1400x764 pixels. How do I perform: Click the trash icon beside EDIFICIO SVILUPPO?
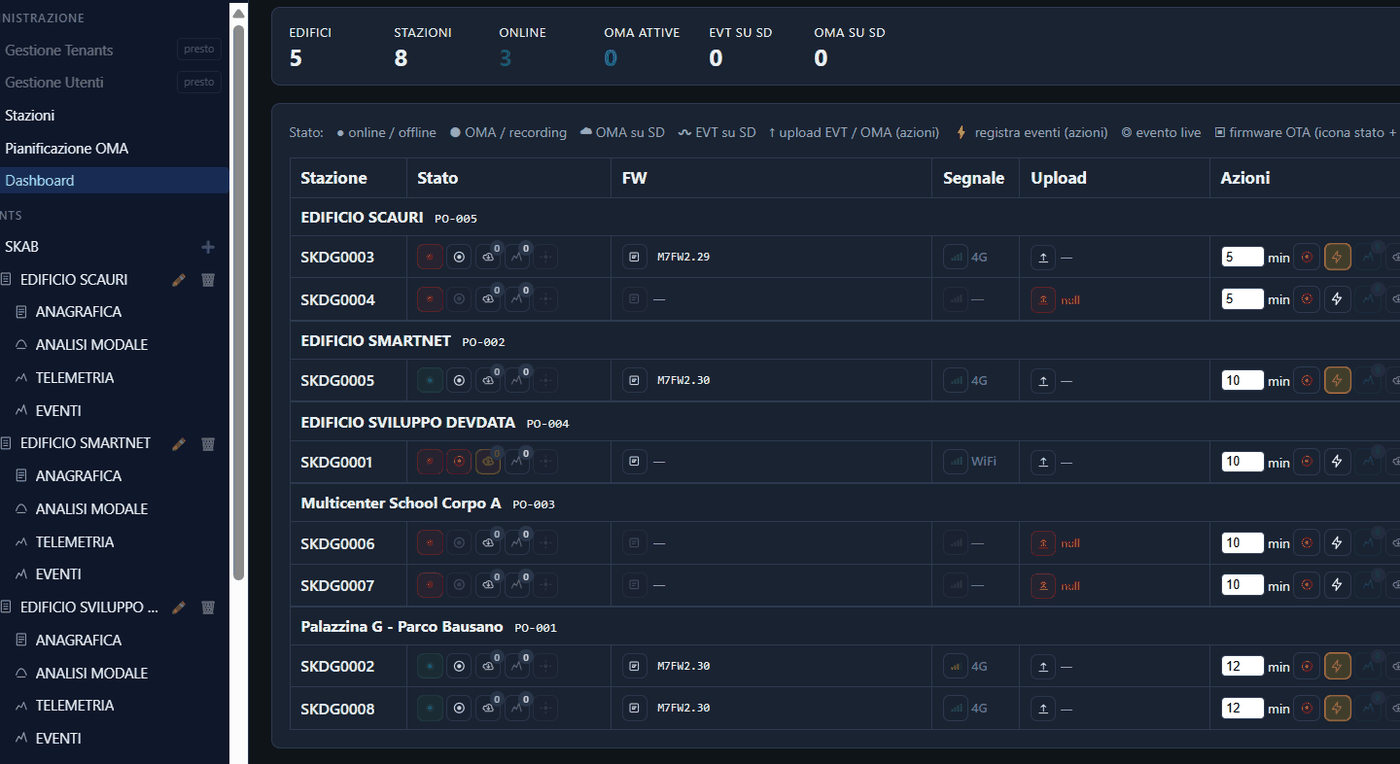(208, 607)
